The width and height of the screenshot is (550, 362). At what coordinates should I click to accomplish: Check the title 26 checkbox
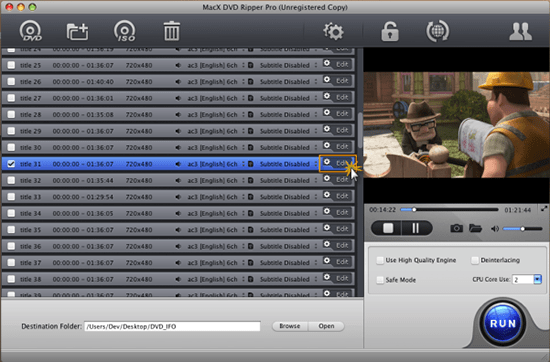(x=11, y=81)
